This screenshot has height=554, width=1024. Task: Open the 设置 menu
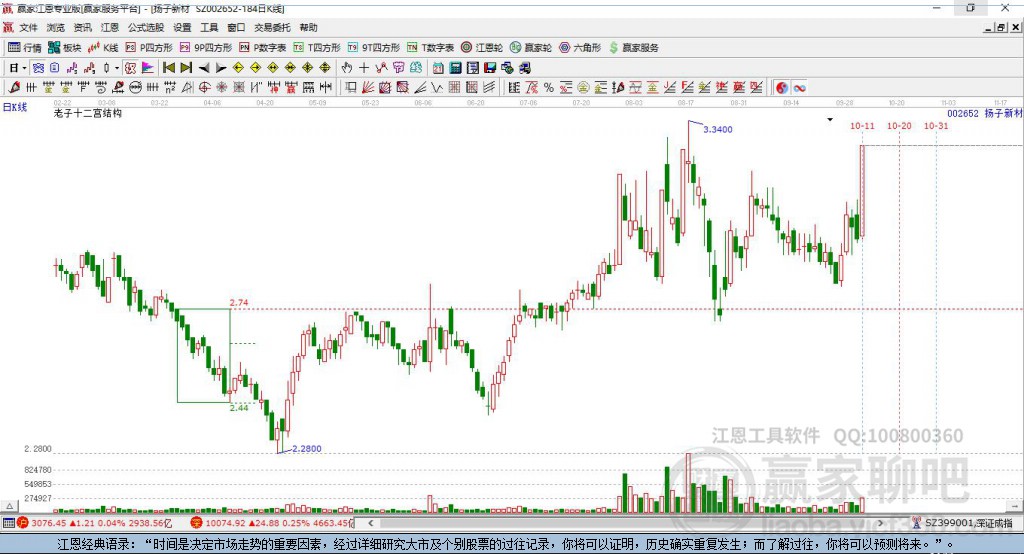click(x=182, y=27)
